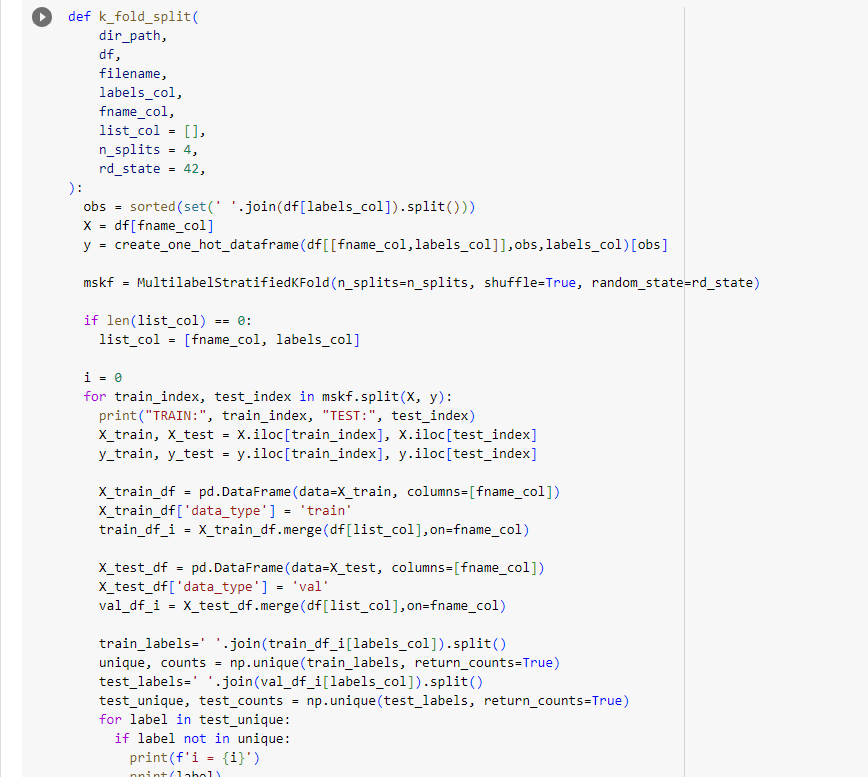
Task: Click the 'val' string value assignment
Action: coord(310,587)
